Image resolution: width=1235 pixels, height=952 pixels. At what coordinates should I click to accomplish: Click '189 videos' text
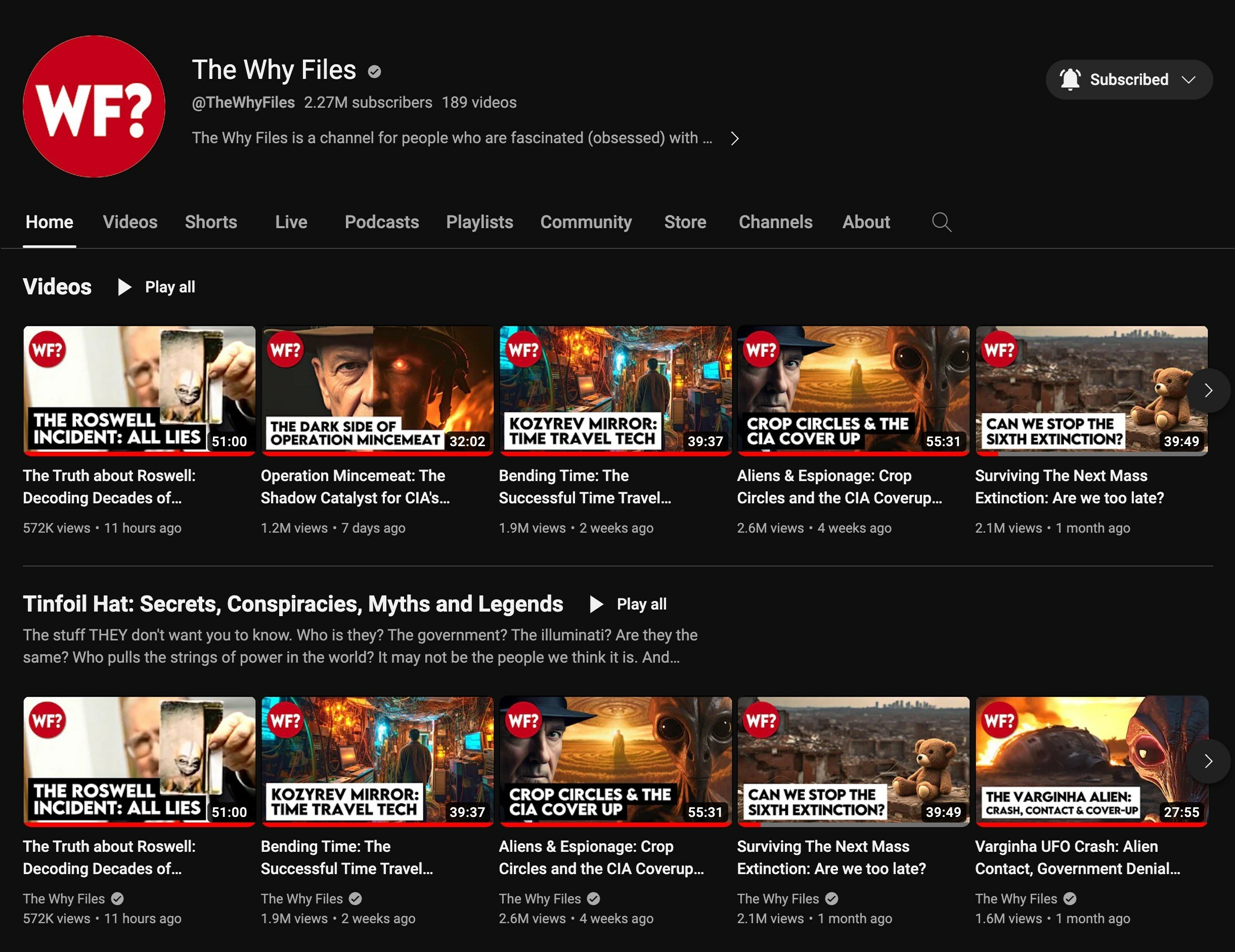[x=479, y=102]
